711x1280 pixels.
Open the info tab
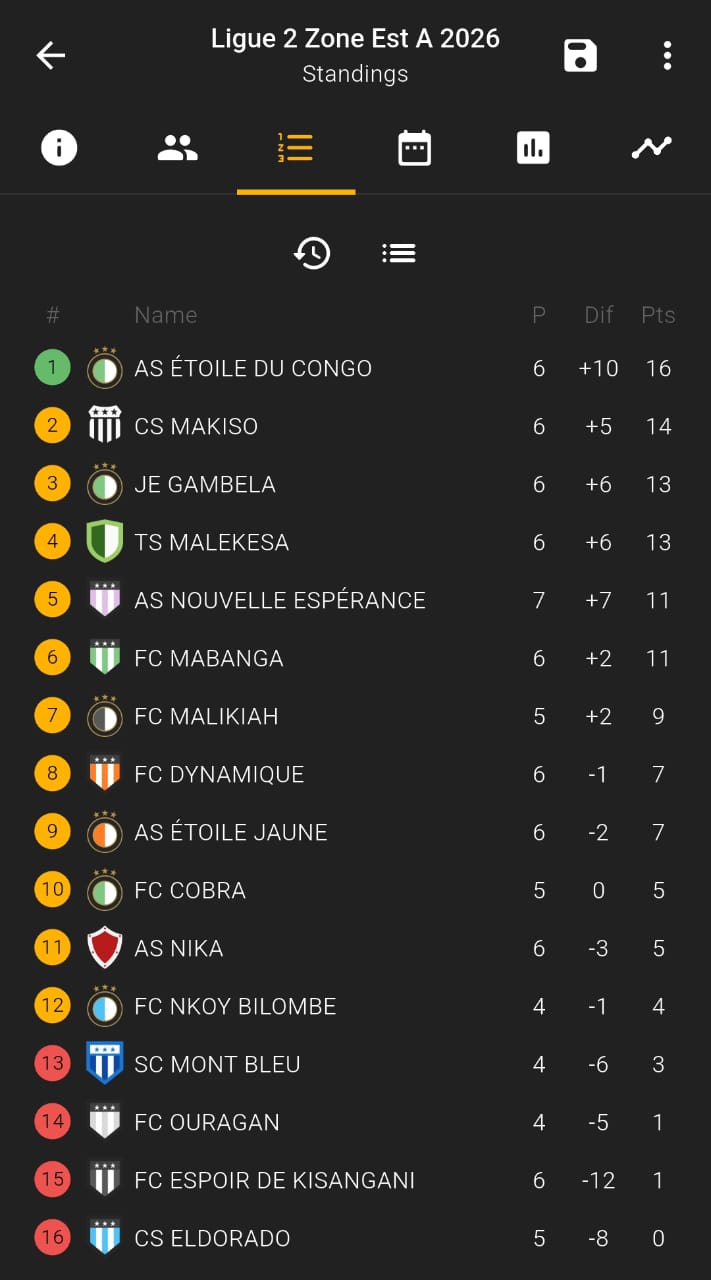point(59,149)
